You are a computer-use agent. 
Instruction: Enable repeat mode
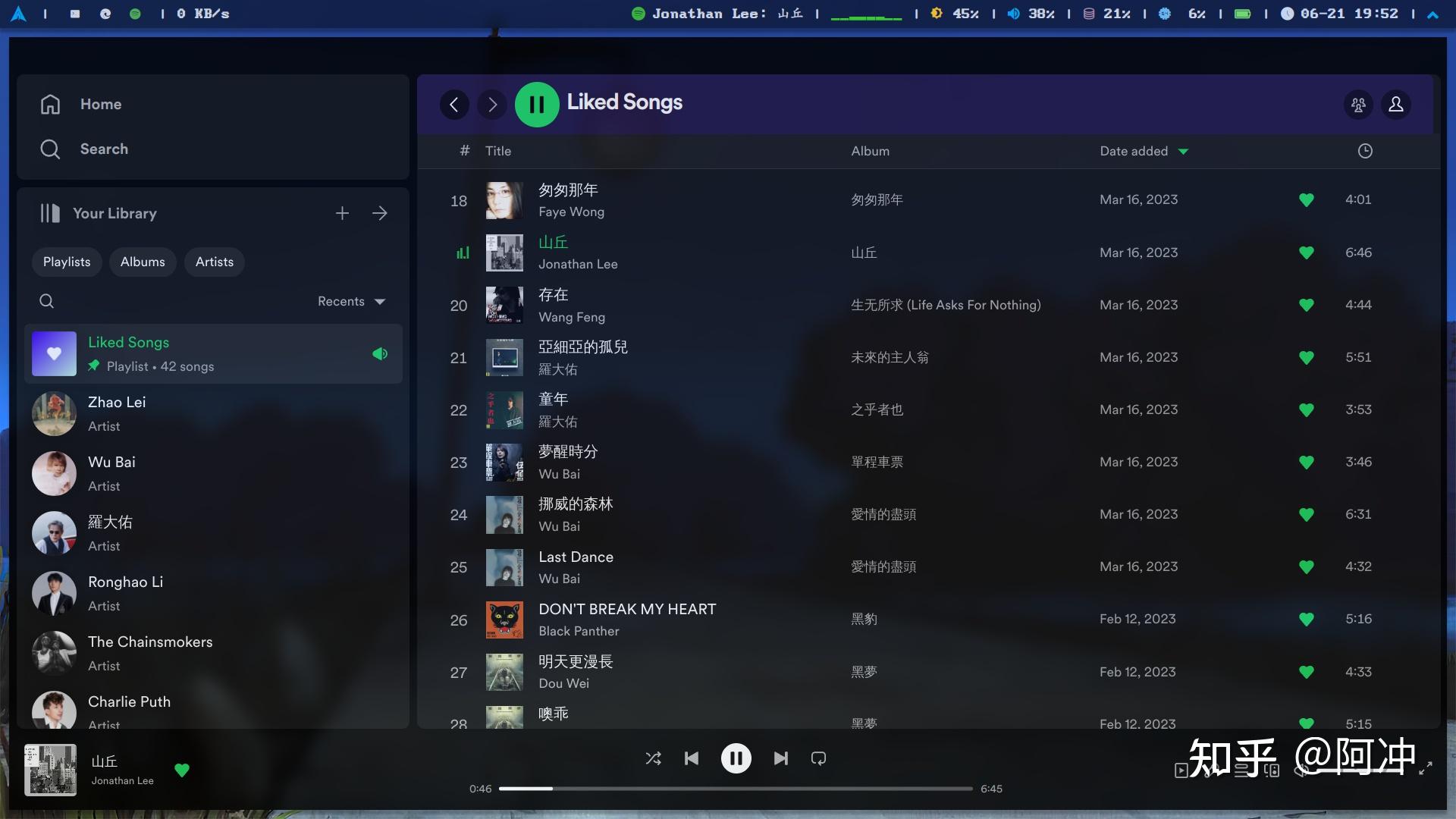point(818,758)
